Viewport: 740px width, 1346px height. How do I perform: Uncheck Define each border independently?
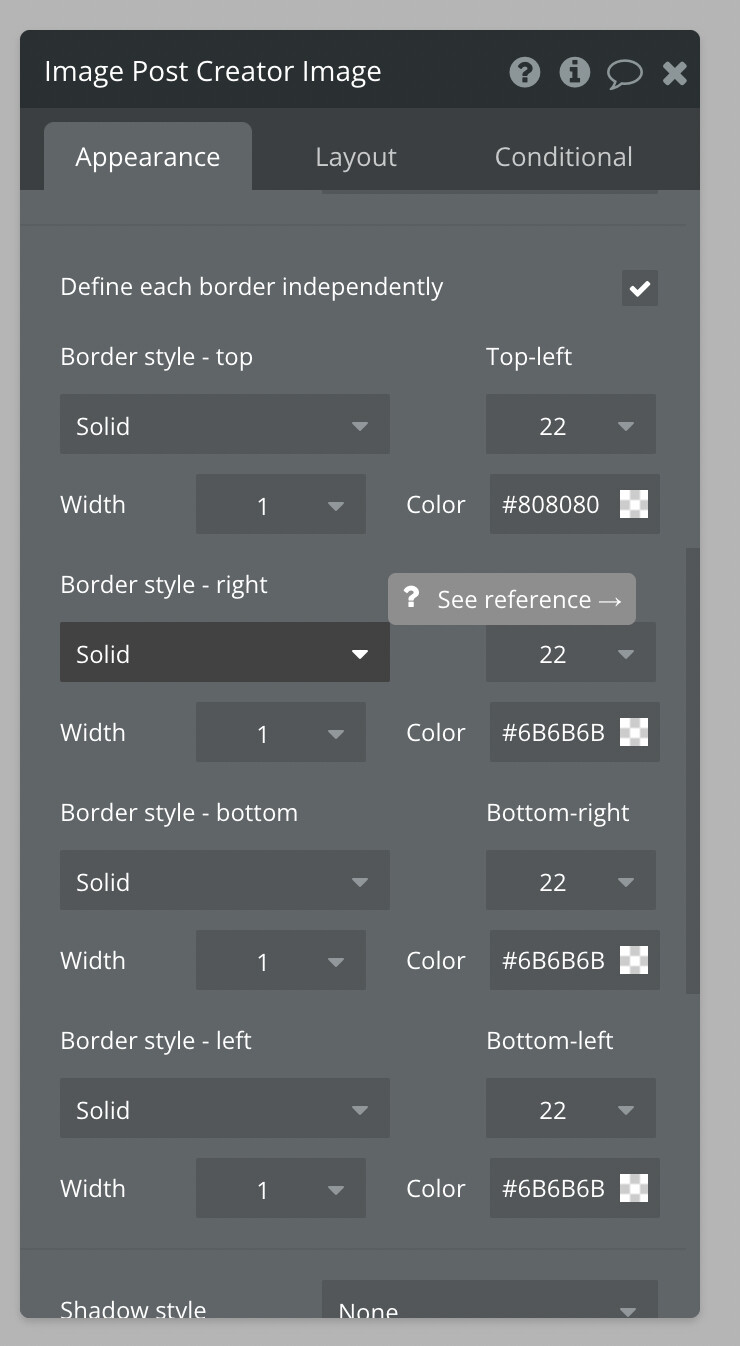640,289
